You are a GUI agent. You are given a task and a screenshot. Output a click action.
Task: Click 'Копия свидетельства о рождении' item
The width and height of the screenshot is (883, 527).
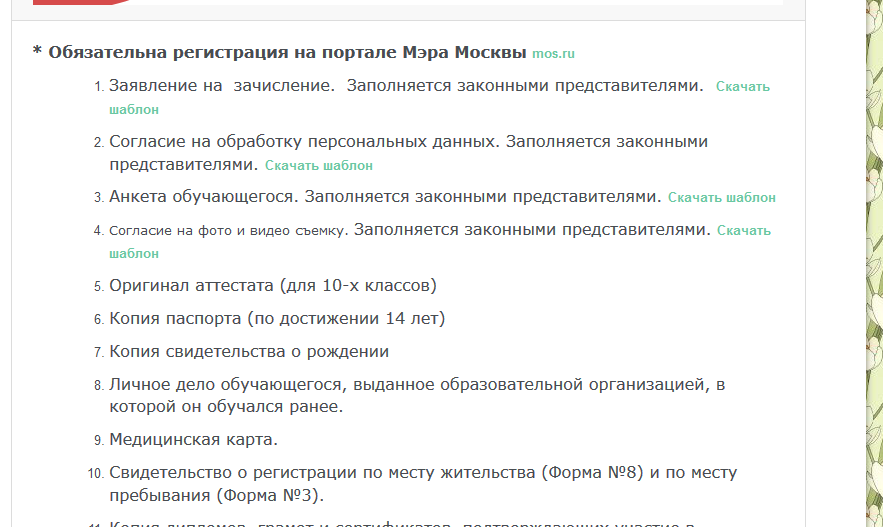(x=249, y=352)
